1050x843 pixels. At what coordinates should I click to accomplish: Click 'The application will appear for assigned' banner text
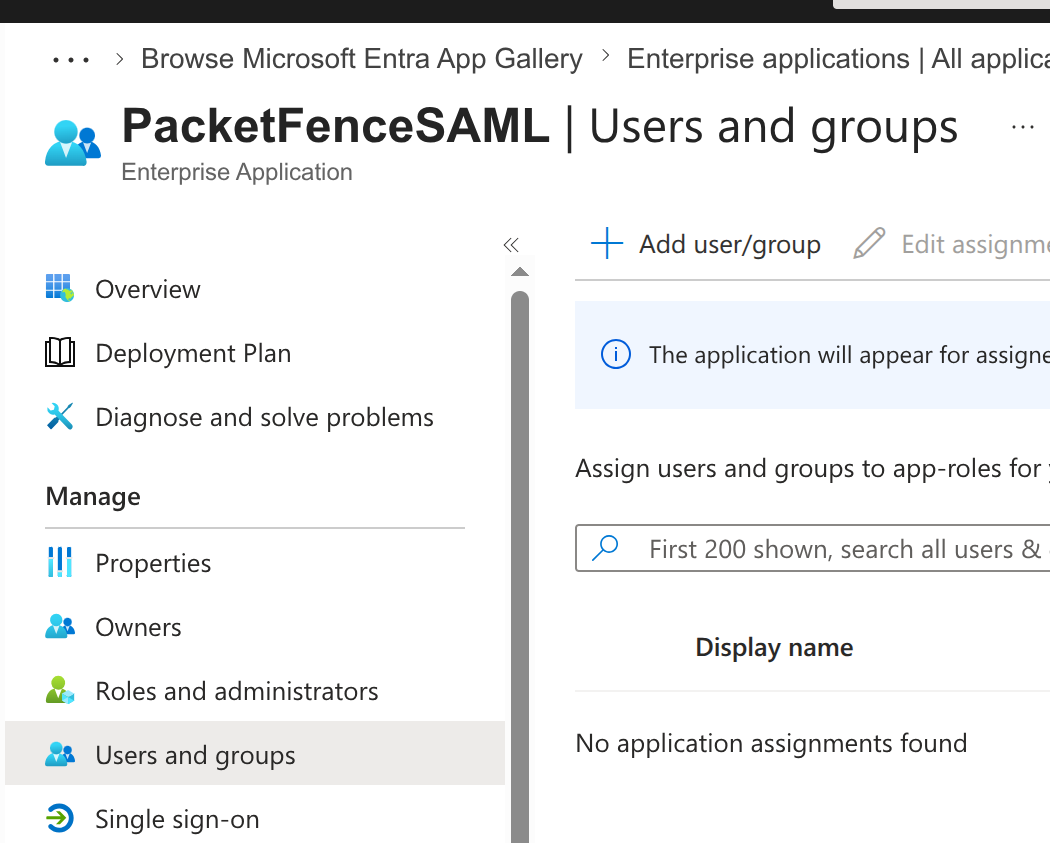click(849, 355)
